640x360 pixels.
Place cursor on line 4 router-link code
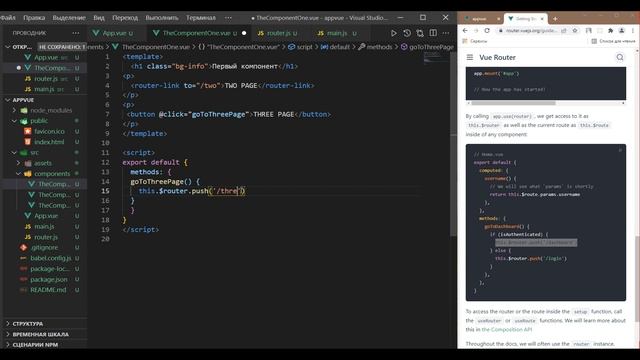222,86
